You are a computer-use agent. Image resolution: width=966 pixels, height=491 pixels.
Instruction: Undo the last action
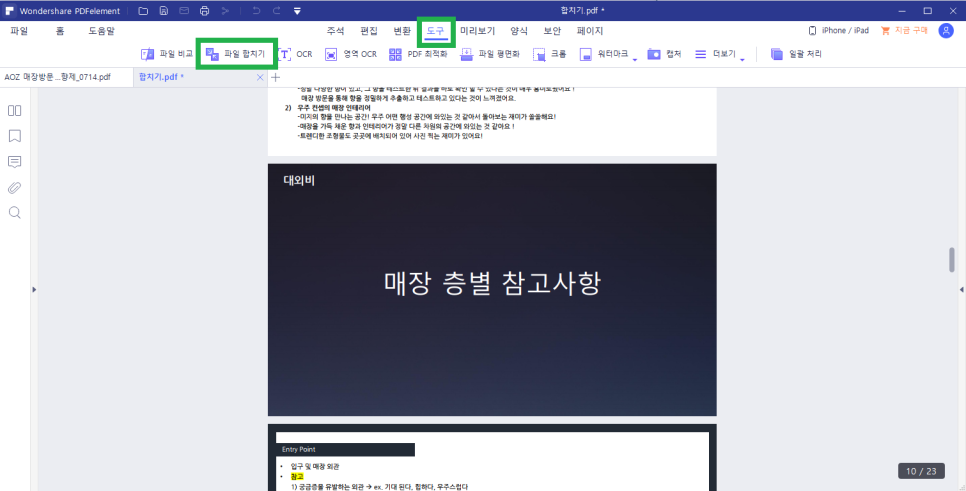(256, 11)
